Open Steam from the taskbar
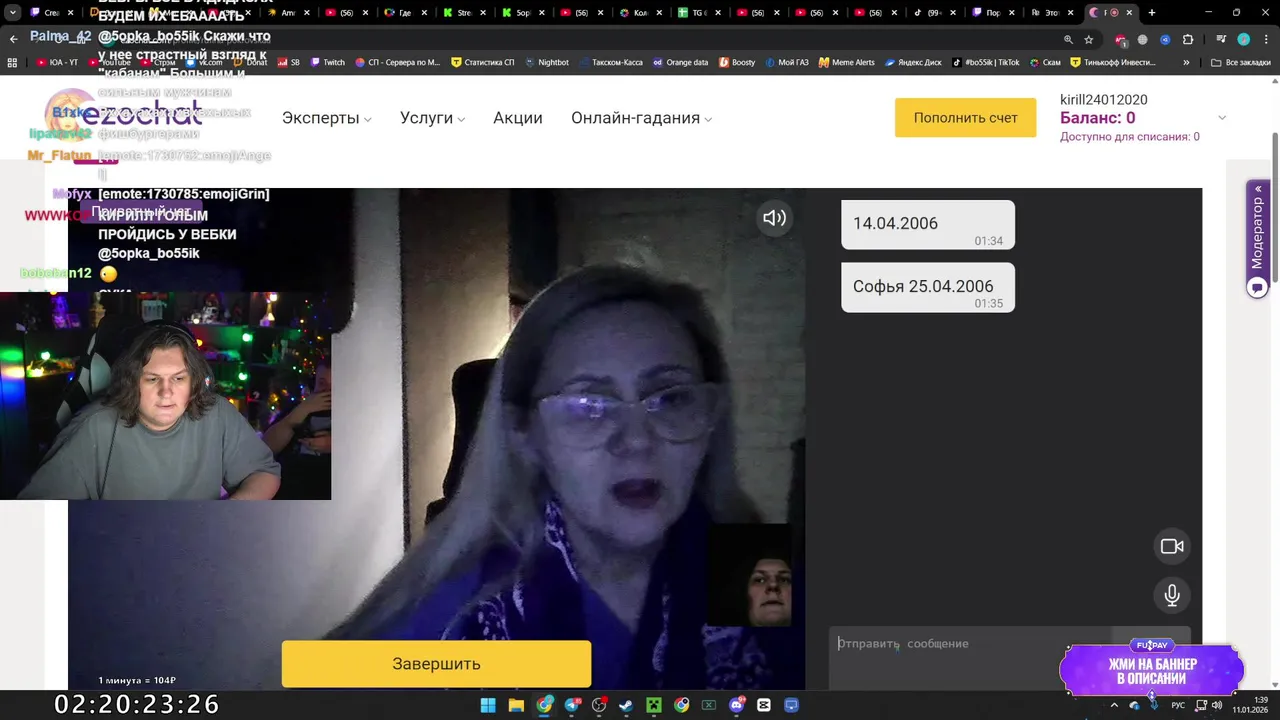Viewport: 1280px width, 720px height. coord(626,705)
